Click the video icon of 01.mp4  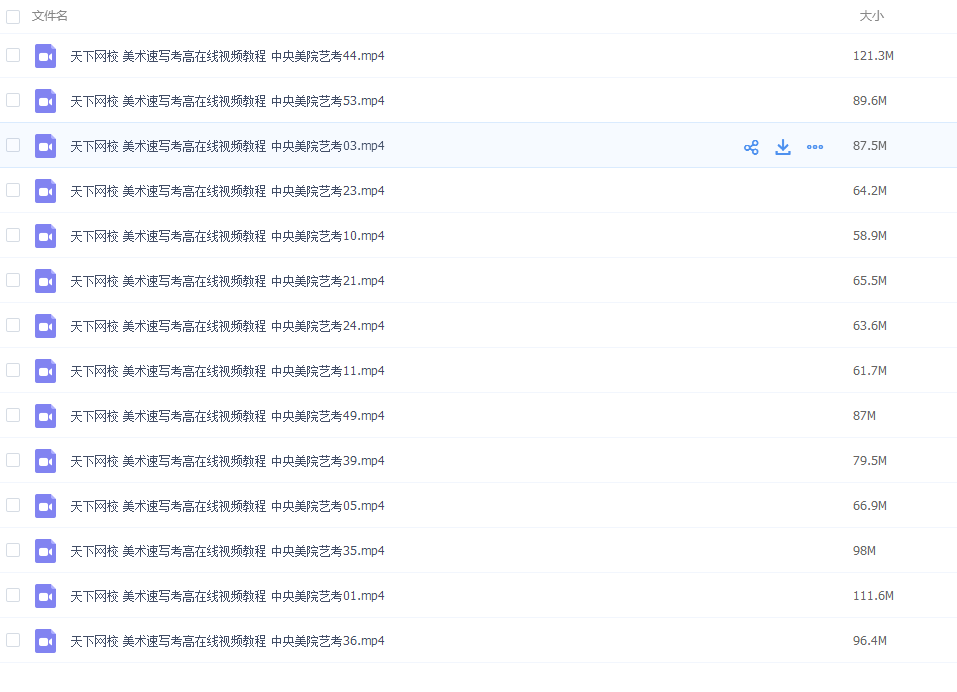45,596
